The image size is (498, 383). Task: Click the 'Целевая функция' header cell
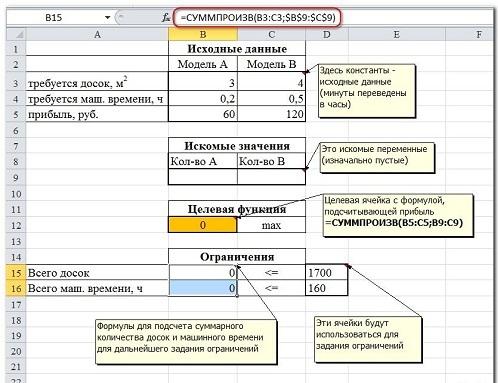(237, 209)
